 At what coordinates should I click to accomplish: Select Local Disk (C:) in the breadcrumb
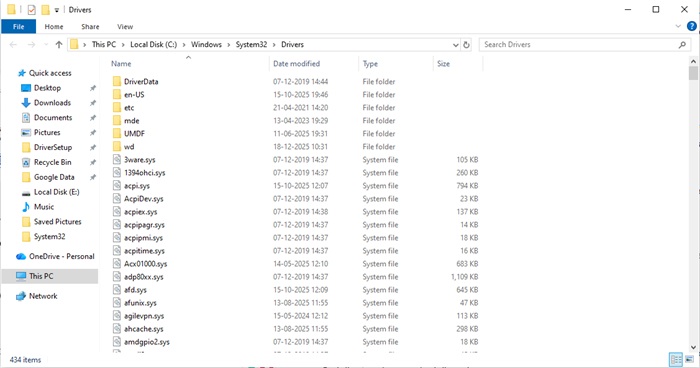pos(154,45)
